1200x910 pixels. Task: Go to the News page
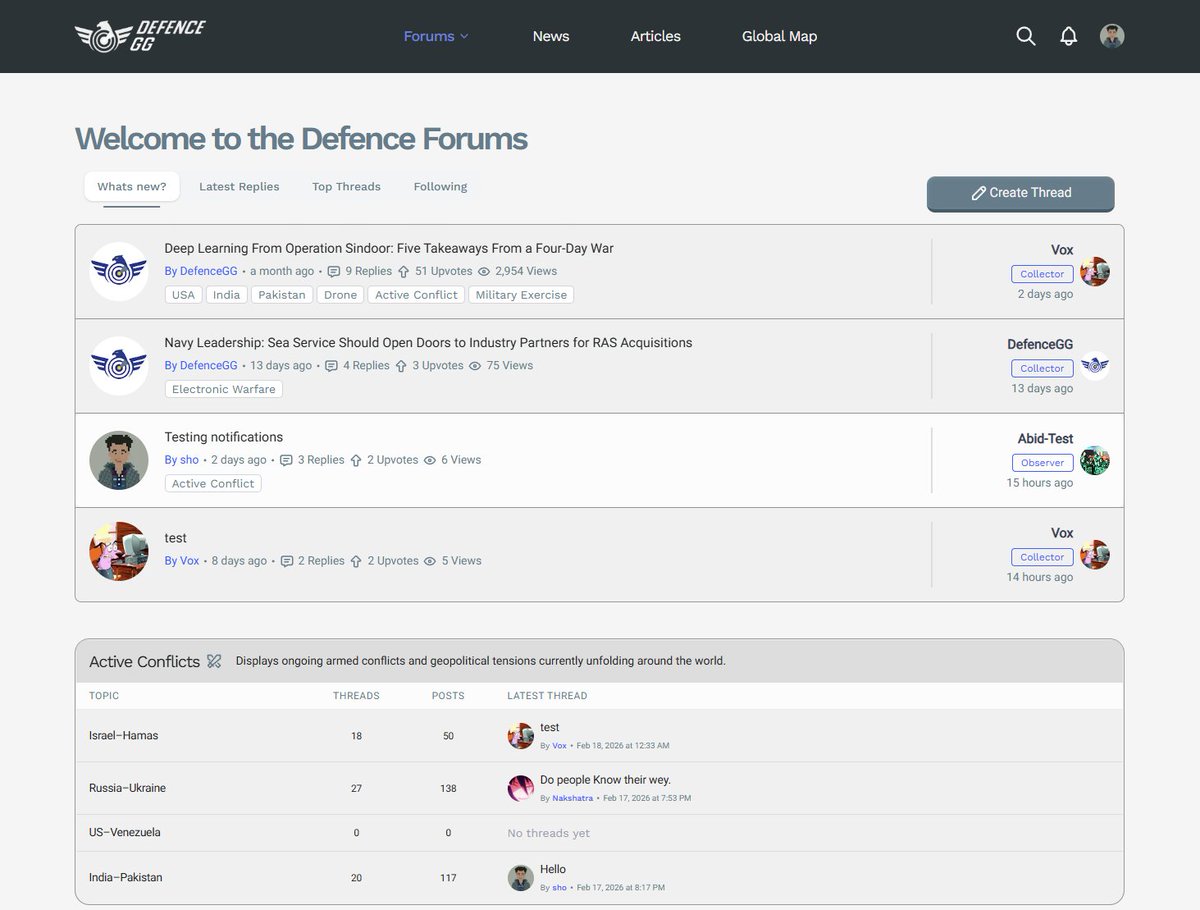pyautogui.click(x=551, y=36)
